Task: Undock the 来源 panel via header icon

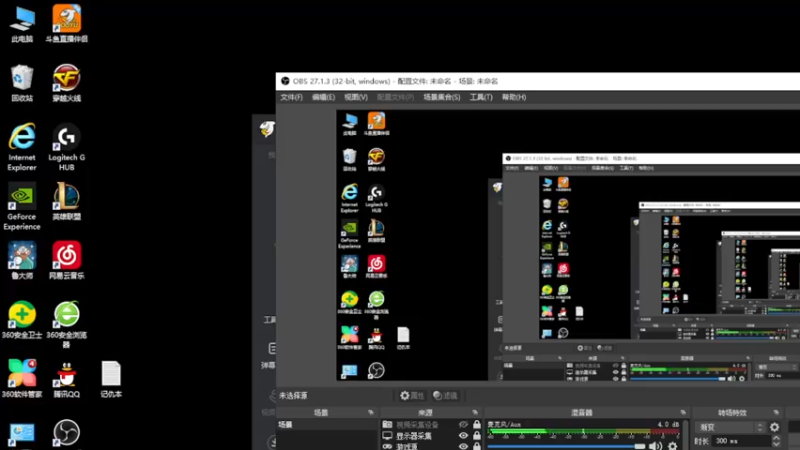Action: click(475, 412)
